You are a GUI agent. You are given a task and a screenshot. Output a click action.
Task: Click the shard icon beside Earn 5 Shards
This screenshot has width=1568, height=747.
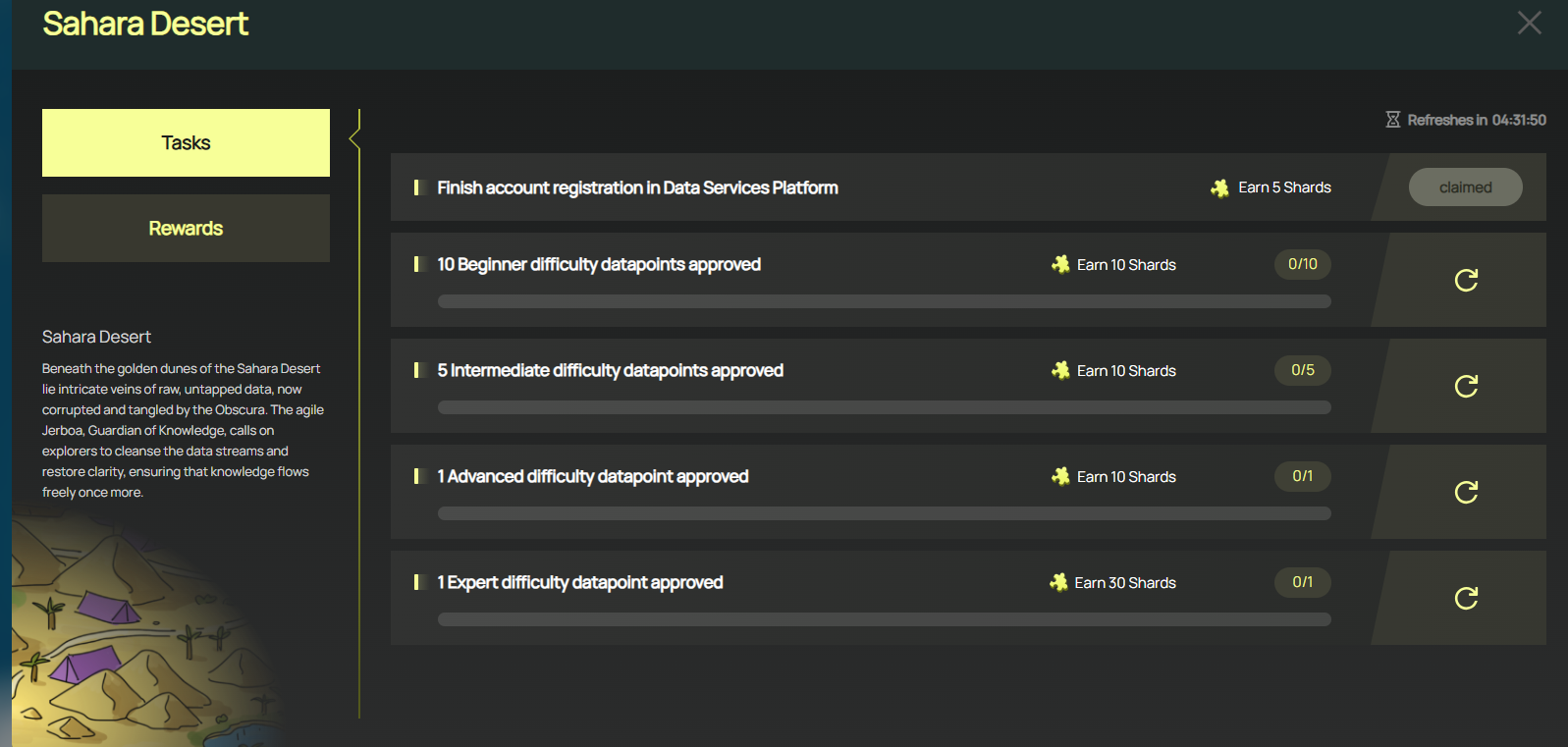point(1219,187)
